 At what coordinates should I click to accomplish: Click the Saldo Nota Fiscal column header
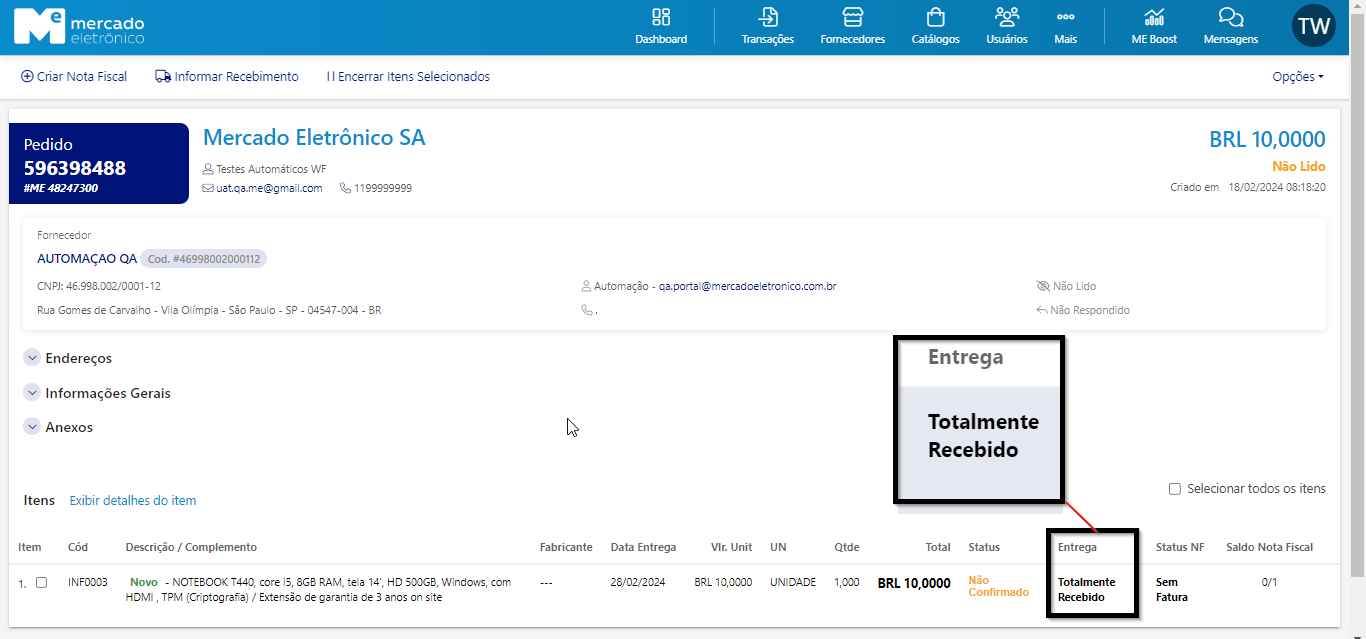click(x=1270, y=547)
